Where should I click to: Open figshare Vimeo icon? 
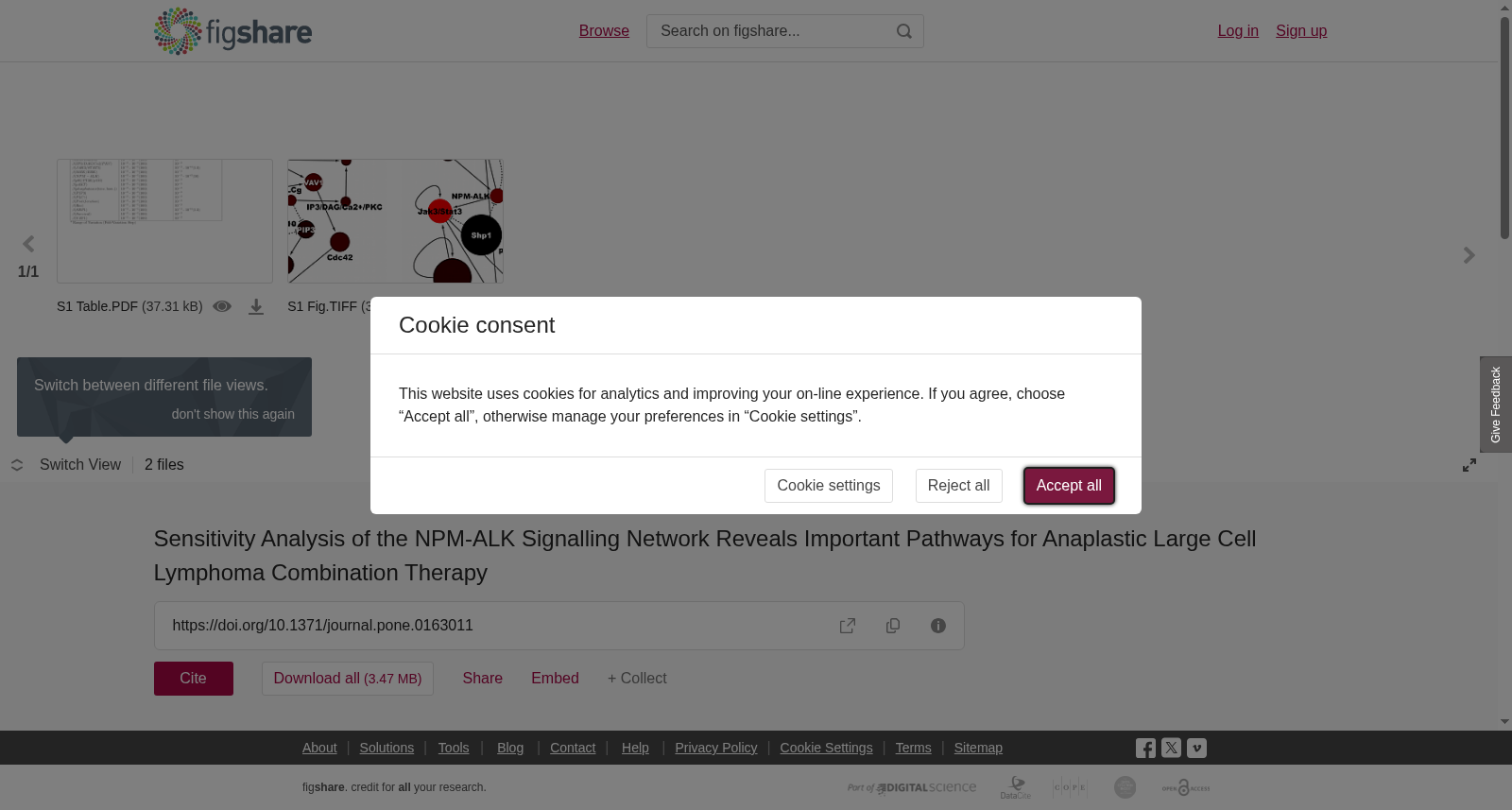tap(1196, 748)
